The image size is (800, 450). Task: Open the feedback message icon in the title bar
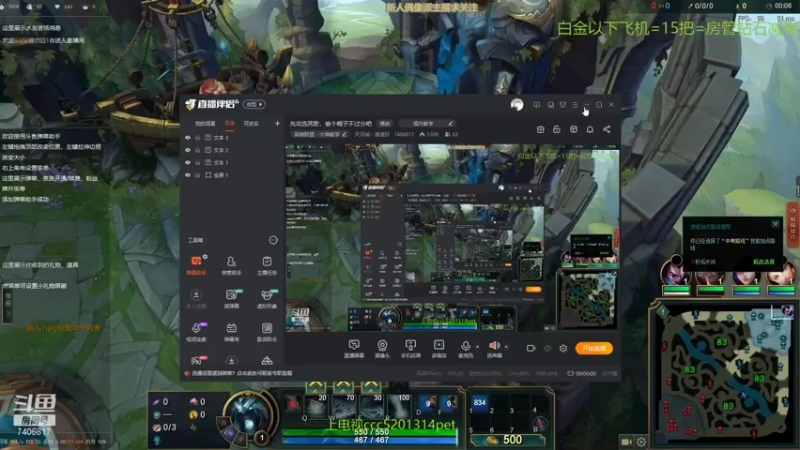pyautogui.click(x=536, y=105)
